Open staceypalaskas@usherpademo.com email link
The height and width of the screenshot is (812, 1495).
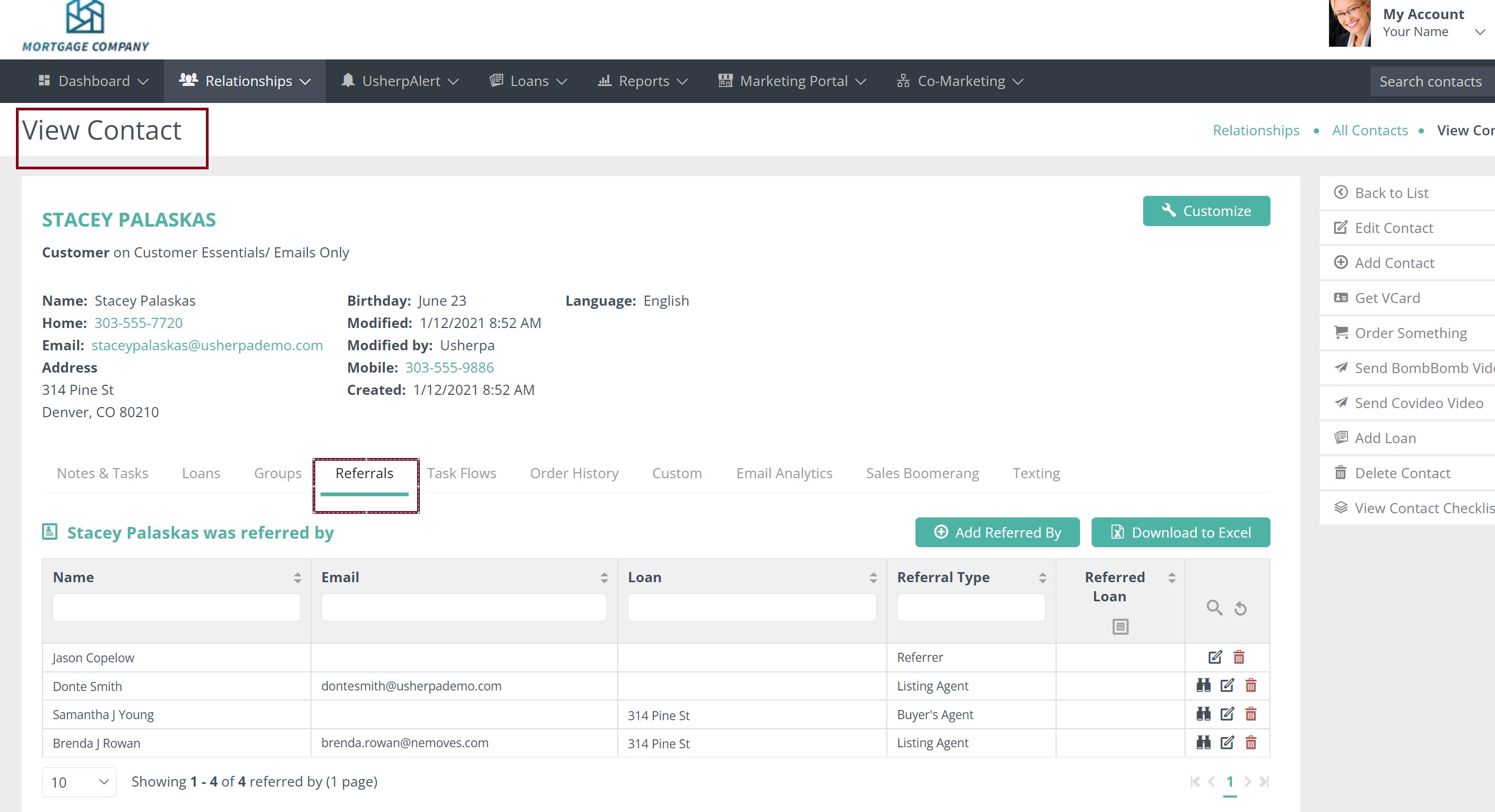[x=206, y=345]
